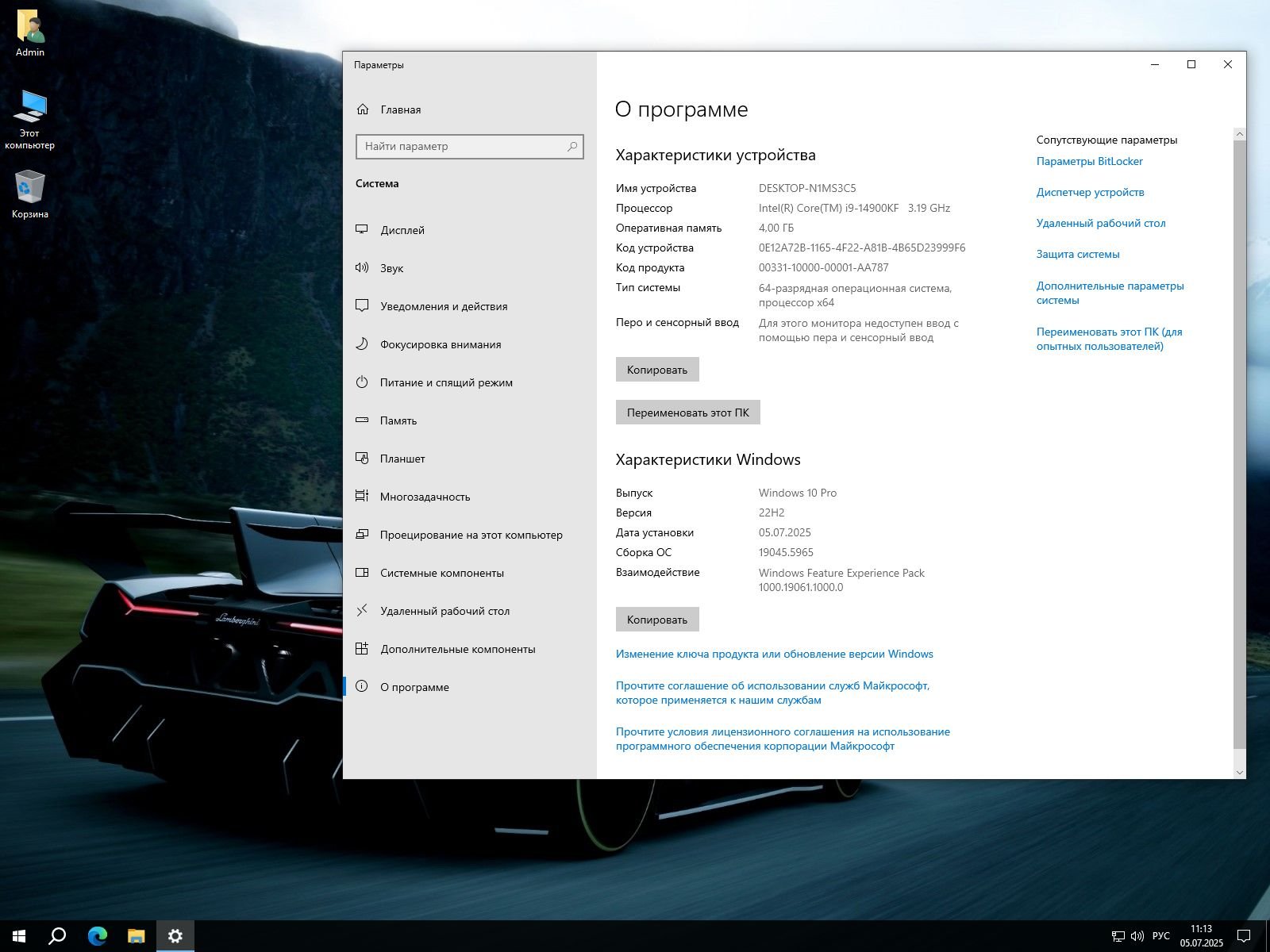This screenshot has height=952, width=1270.
Task: Click the scrollbar up arrow
Action: [1240, 134]
